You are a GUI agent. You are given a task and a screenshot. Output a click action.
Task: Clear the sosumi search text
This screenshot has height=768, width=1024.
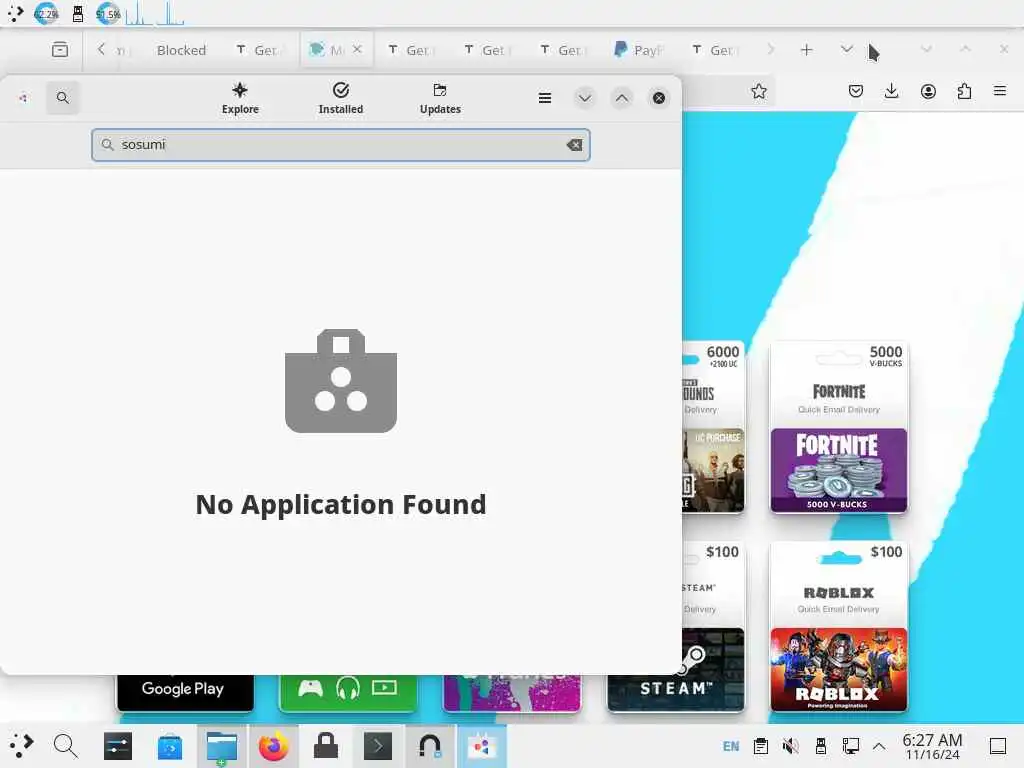574,145
